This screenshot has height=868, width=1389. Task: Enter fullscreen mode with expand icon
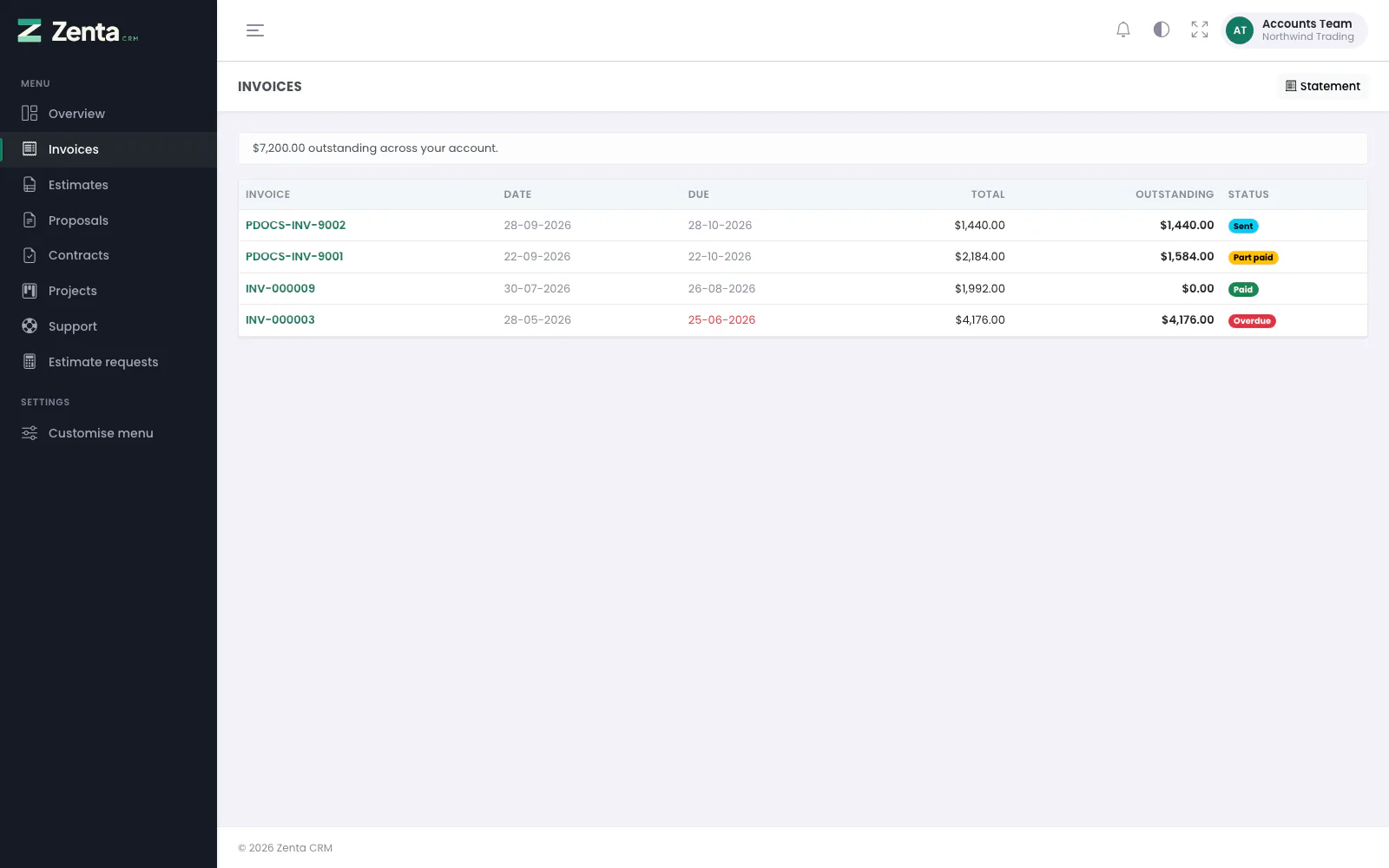1200,30
